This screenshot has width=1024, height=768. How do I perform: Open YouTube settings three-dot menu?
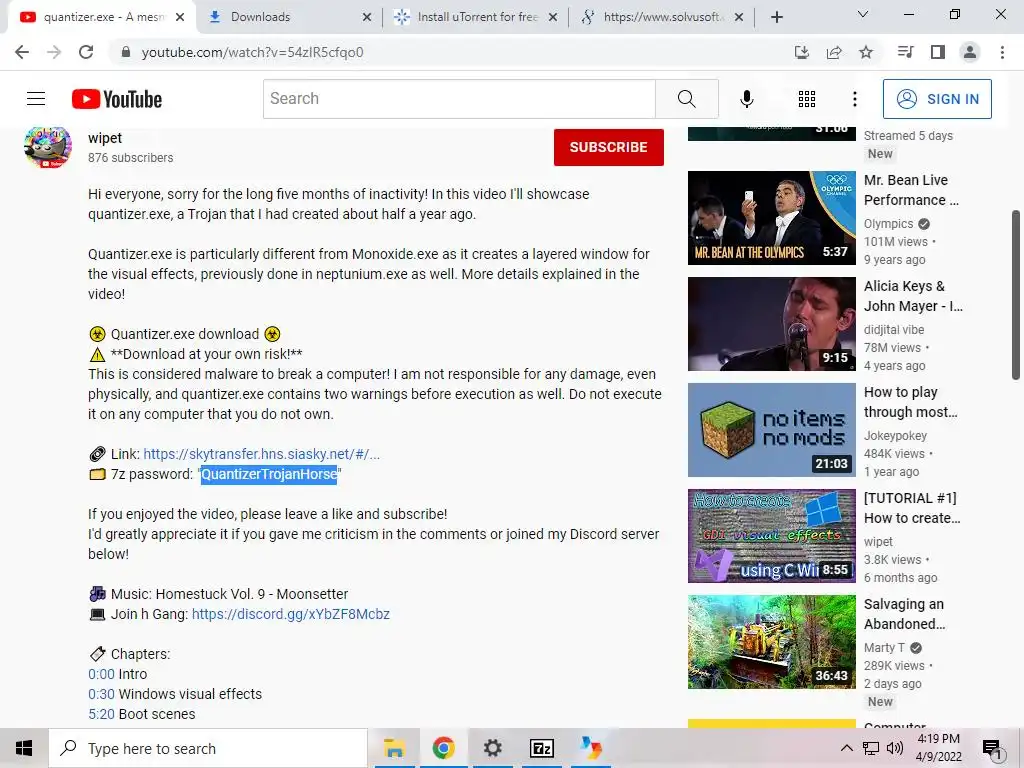tap(854, 99)
